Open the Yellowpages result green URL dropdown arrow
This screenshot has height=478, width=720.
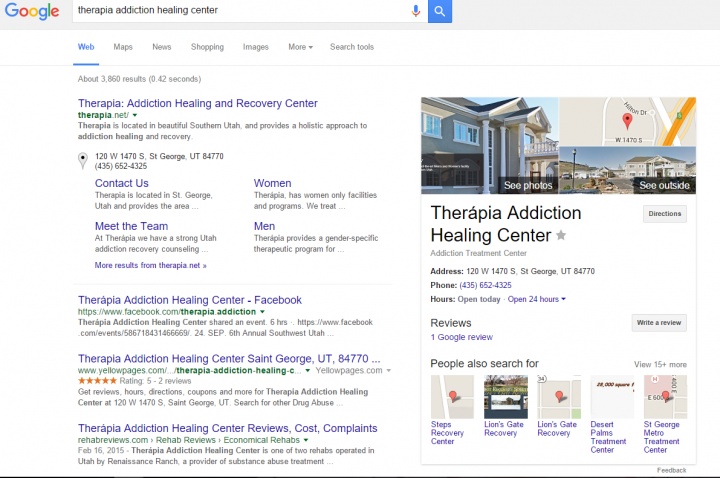[x=308, y=371]
